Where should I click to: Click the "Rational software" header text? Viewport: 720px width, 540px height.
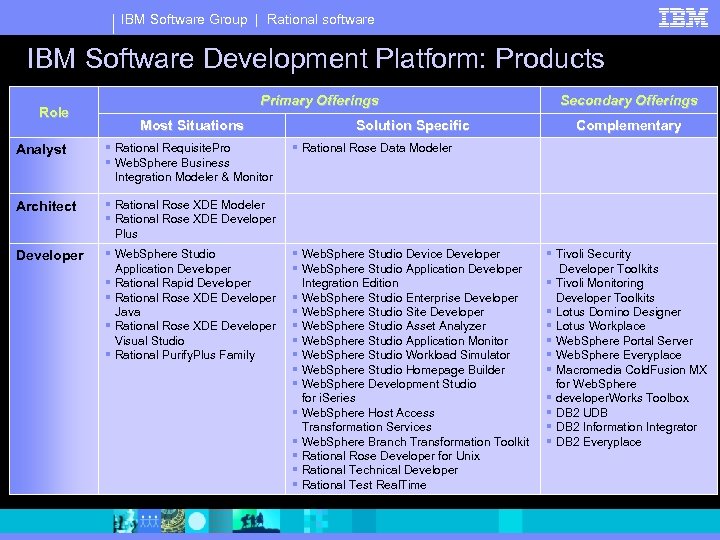[x=321, y=19]
